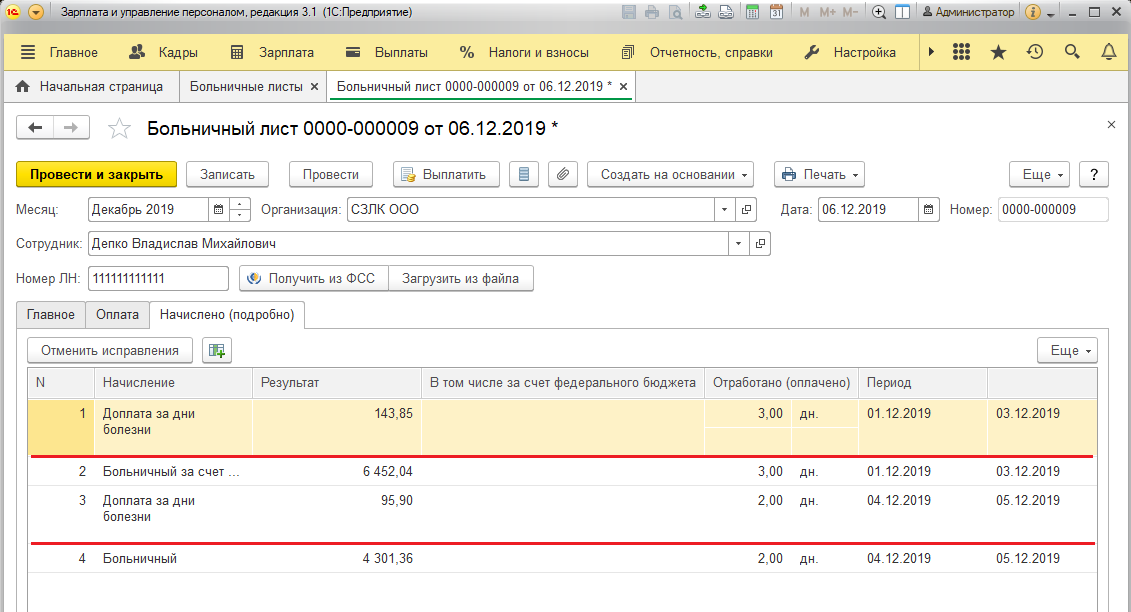The image size is (1131, 612).
Task: Open the search magnifier in section panel
Action: (x=1072, y=52)
